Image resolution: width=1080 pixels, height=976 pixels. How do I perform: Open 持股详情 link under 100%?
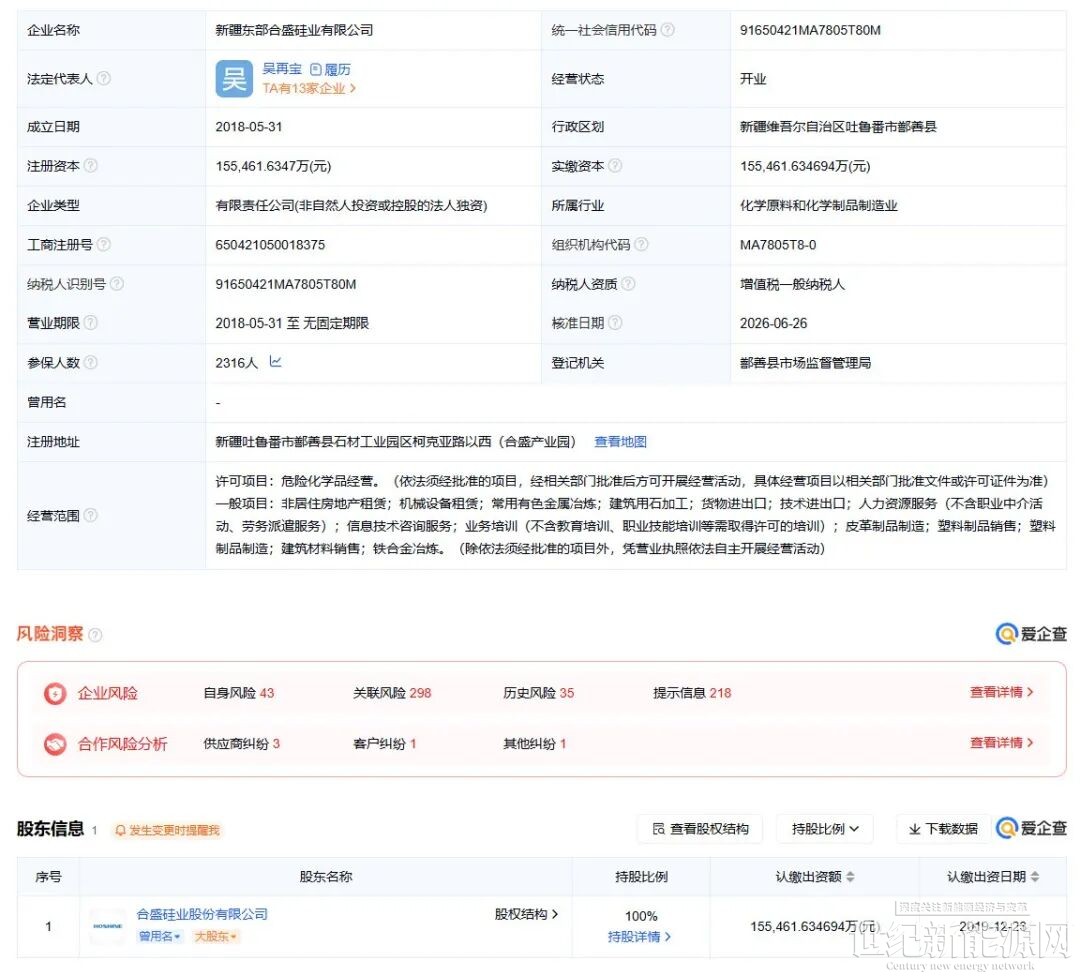[639, 937]
